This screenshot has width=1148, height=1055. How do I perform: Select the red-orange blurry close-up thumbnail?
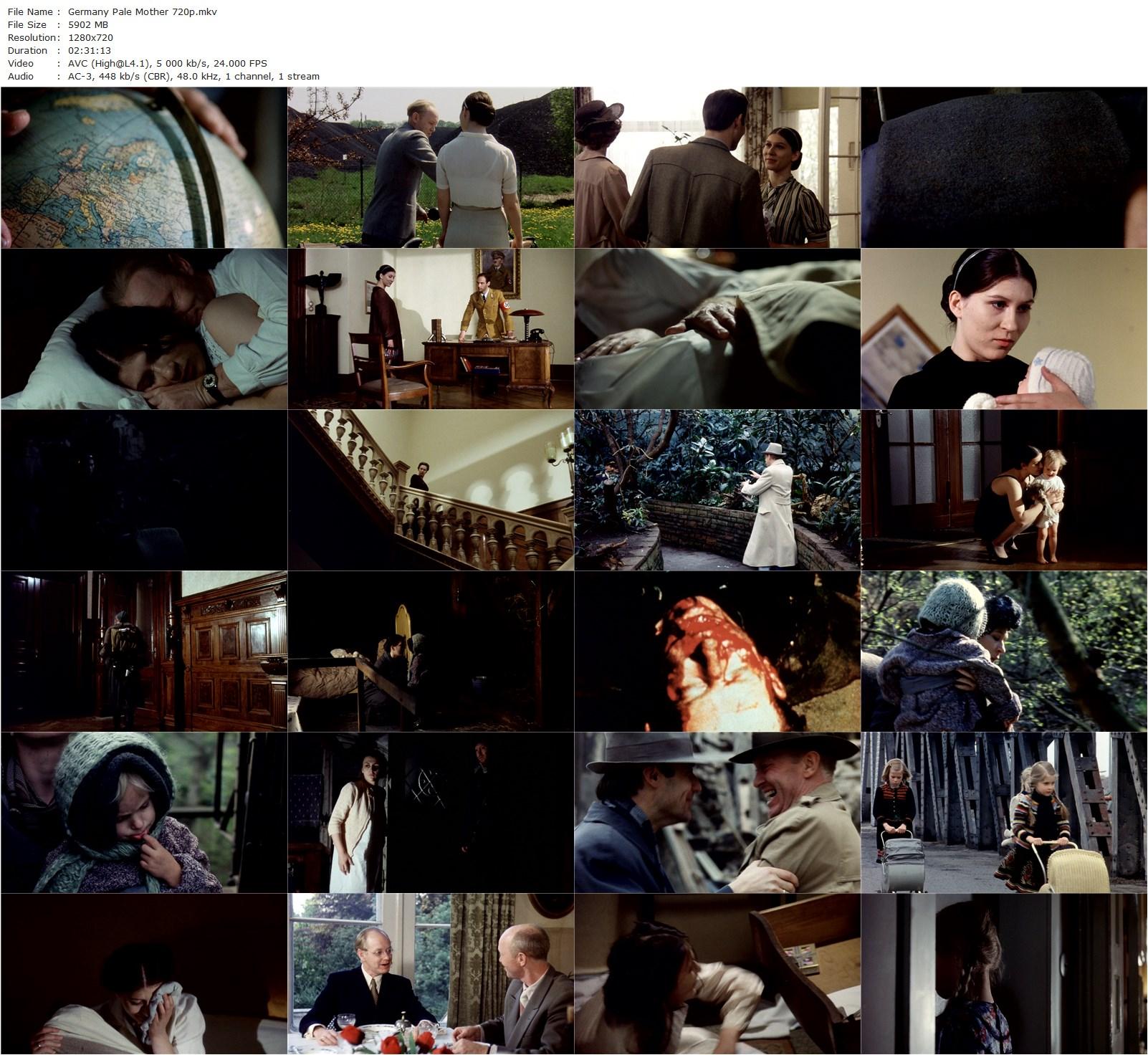tap(717, 651)
